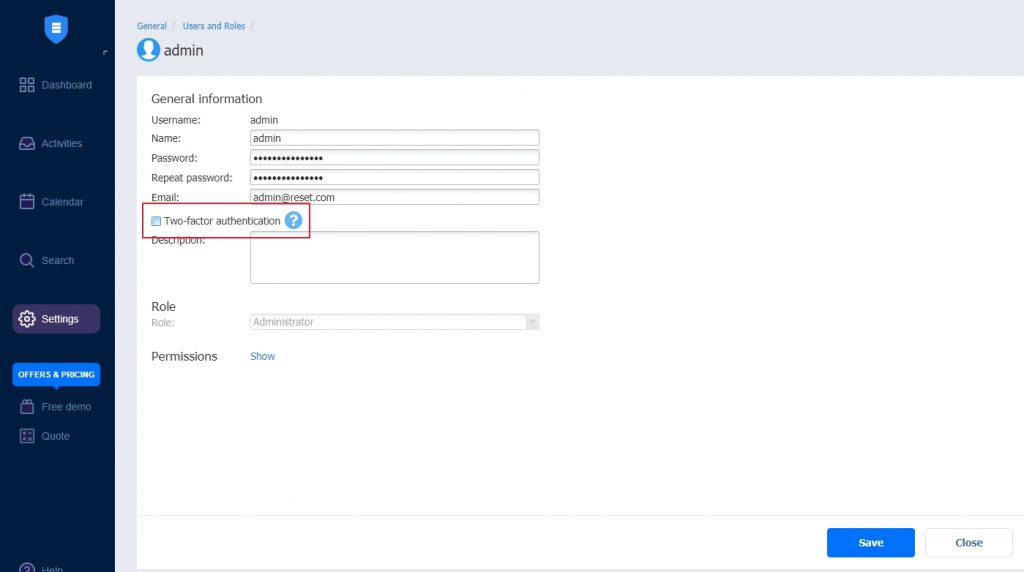
Task: Click the Email field with admin@reset.com
Action: tap(394, 197)
